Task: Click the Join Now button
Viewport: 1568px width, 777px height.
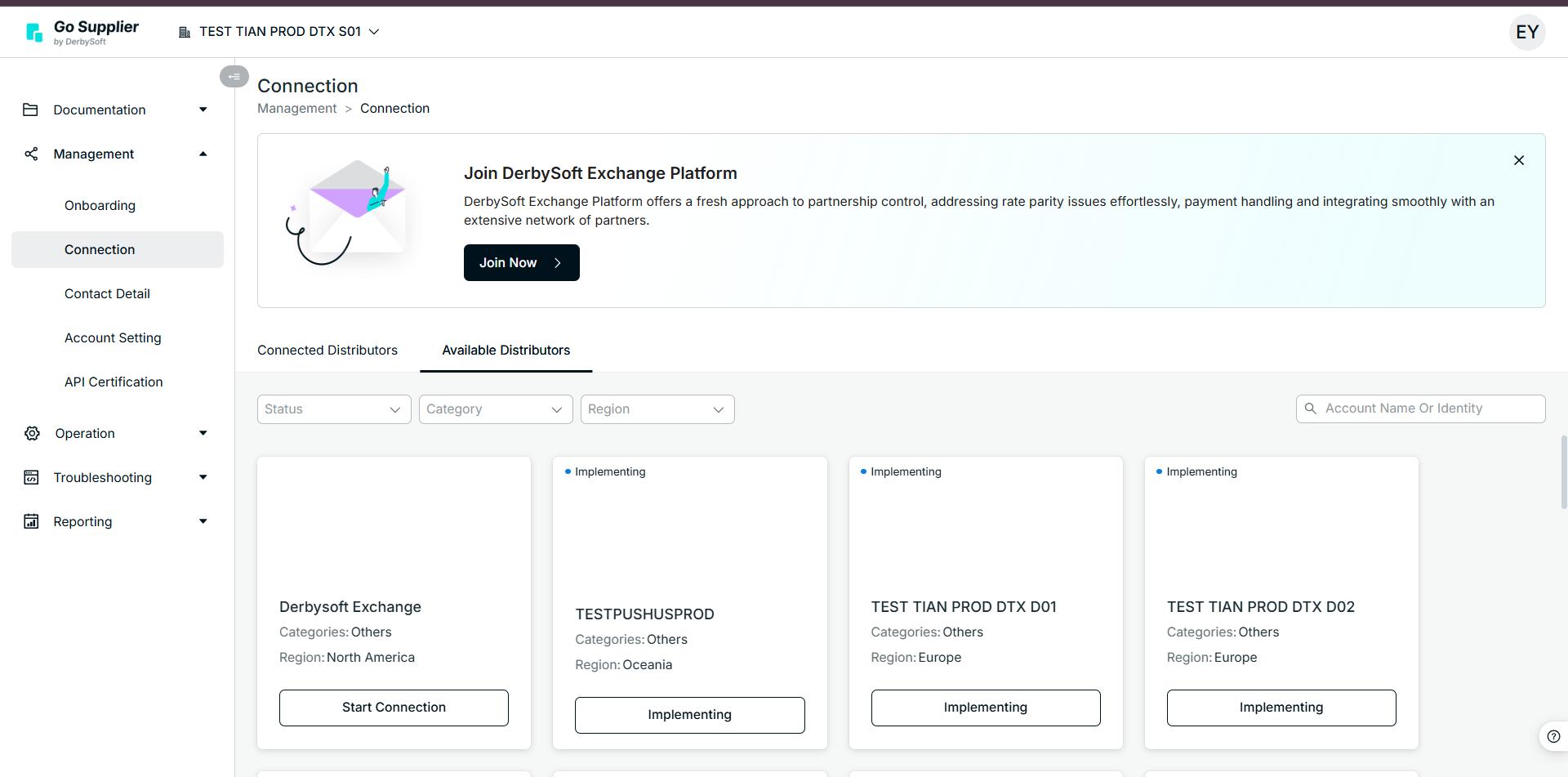Action: pyautogui.click(x=522, y=262)
